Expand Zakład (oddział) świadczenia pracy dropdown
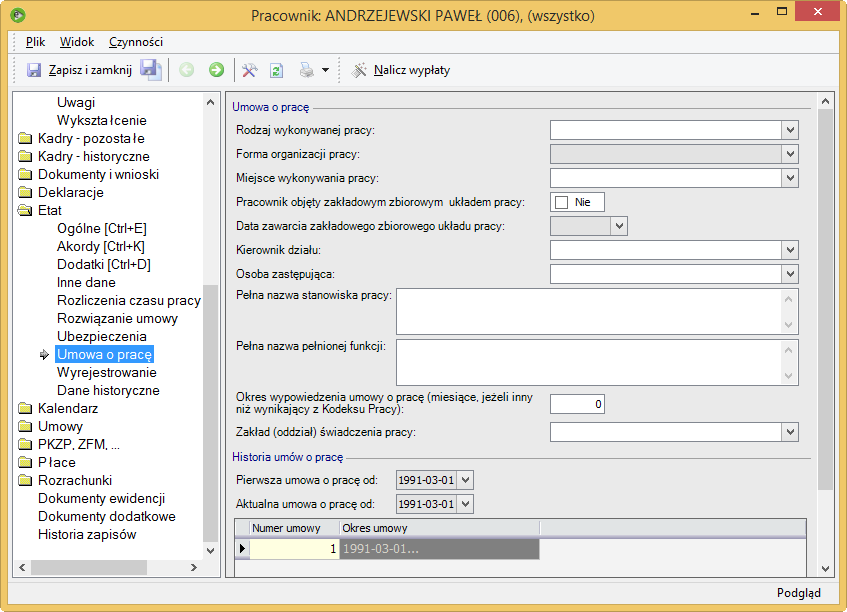Screen dimensions: 847x612 click(x=790, y=432)
